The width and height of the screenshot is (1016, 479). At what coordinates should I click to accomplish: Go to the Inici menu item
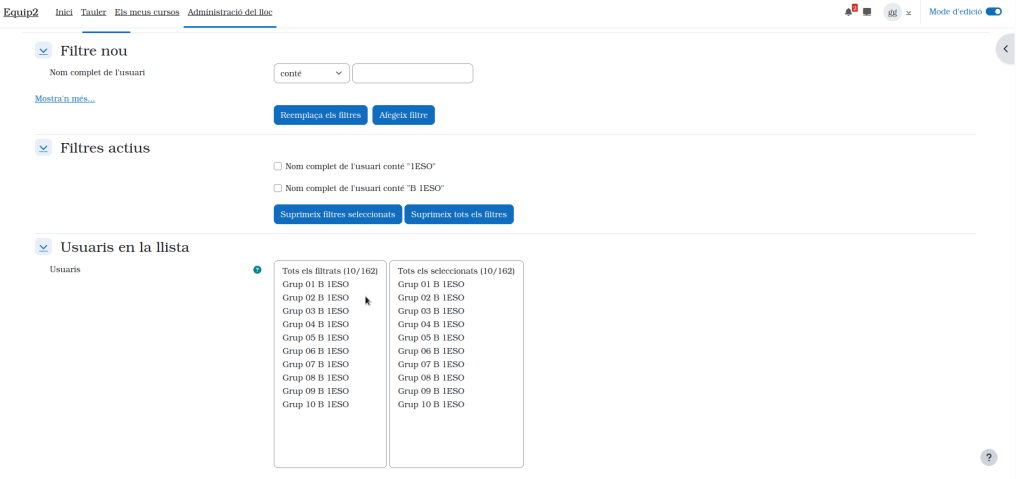(x=64, y=12)
